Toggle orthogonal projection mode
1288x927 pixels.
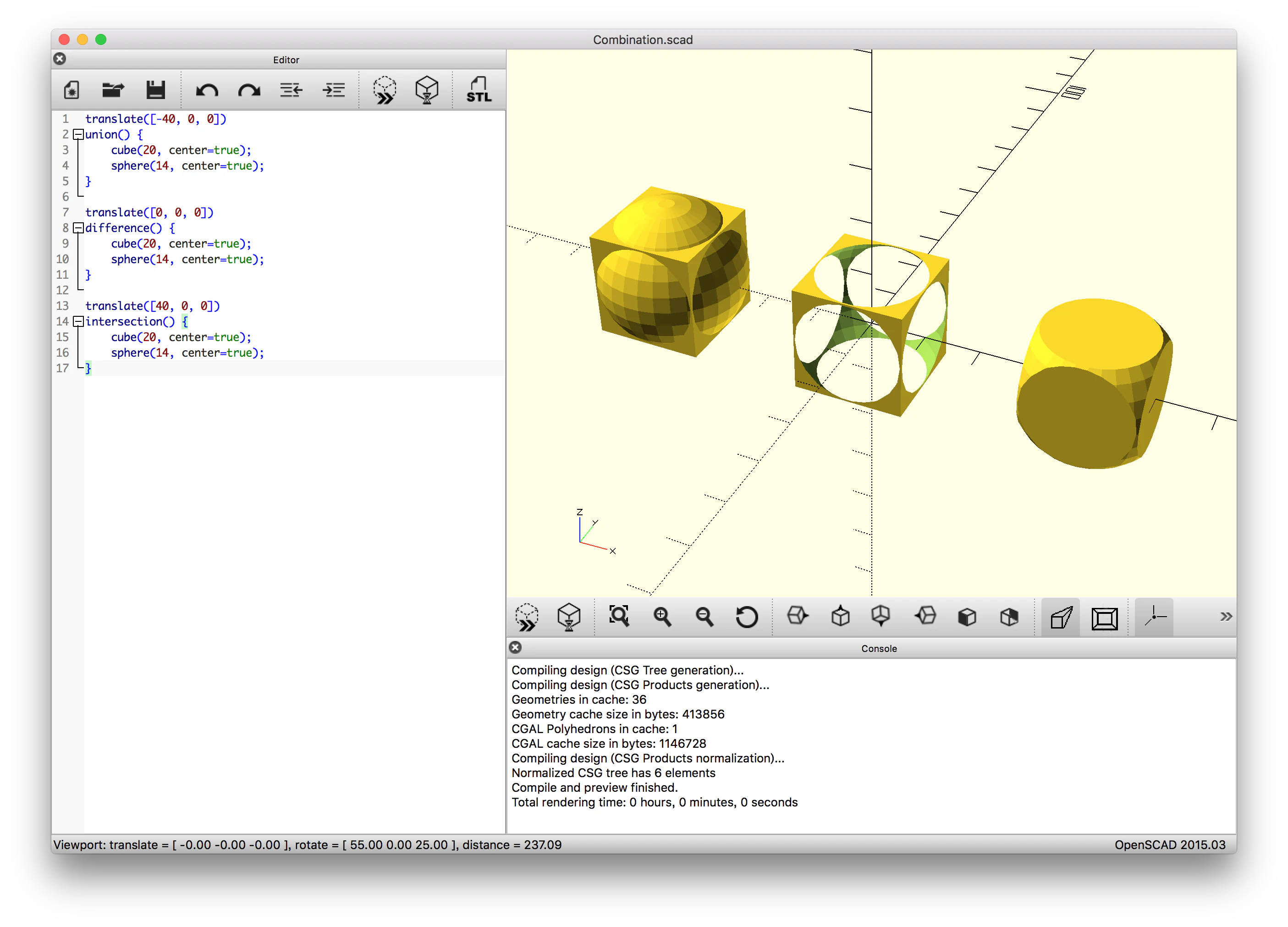[1105, 618]
